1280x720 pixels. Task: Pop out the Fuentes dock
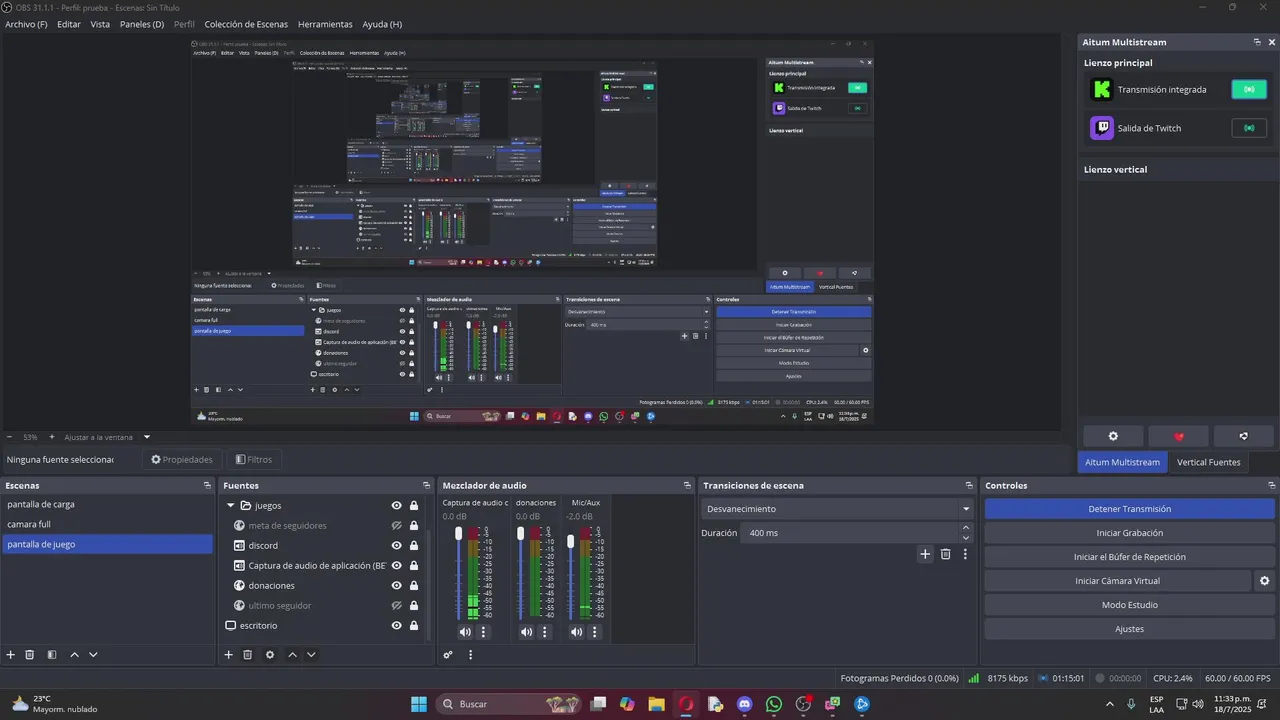tap(426, 486)
